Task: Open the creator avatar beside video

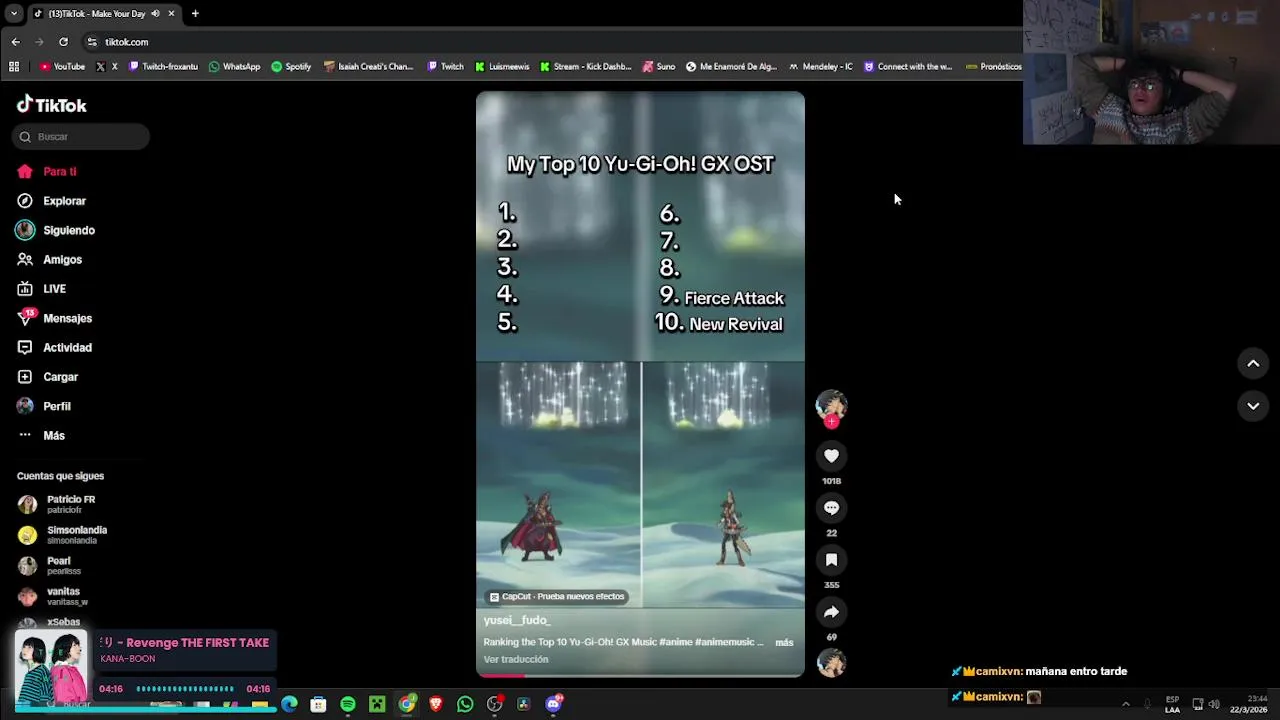Action: coord(831,404)
